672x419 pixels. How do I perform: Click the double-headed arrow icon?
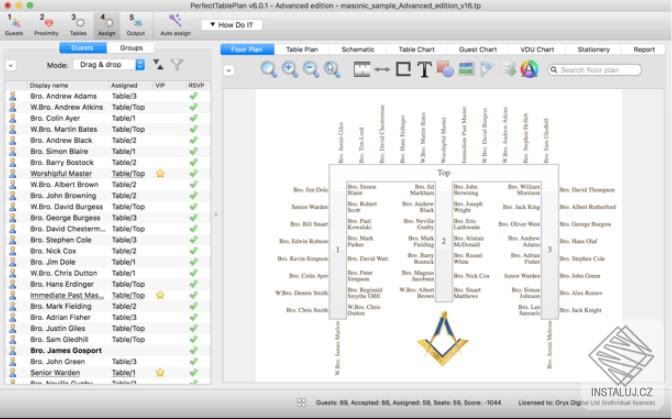(382, 69)
